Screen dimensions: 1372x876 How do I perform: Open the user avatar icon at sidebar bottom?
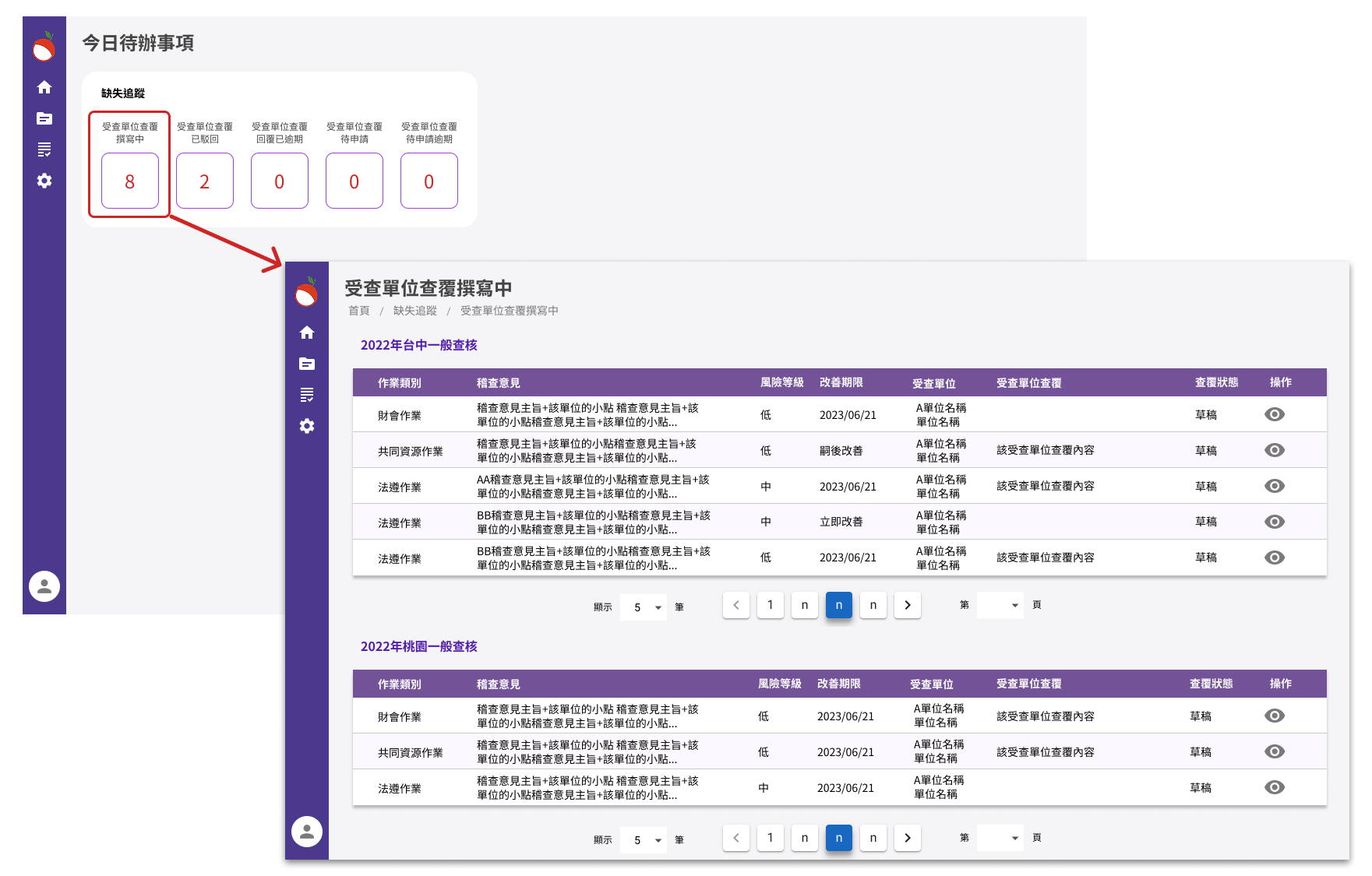click(x=44, y=586)
